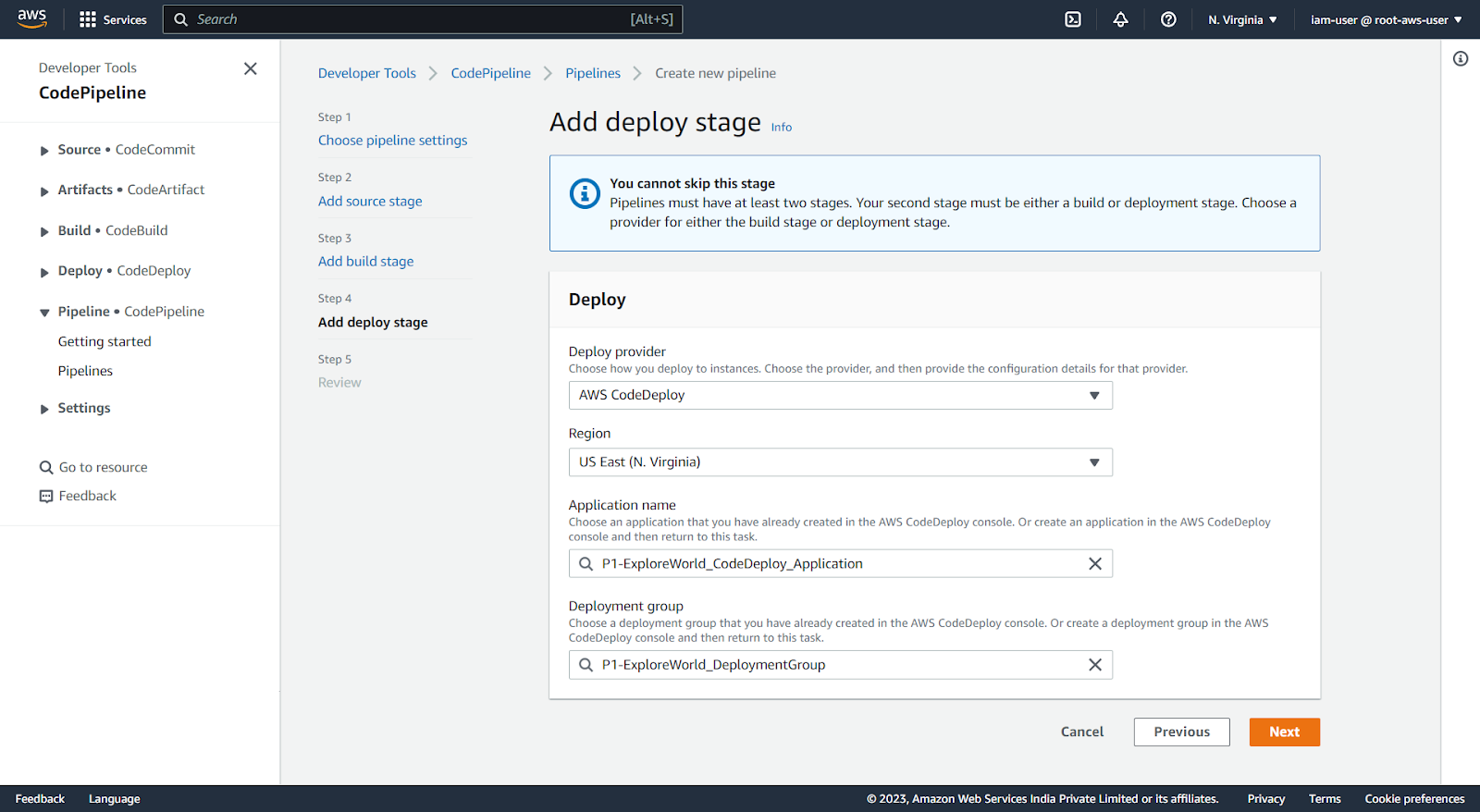1480x812 pixels.
Task: Open the Services grid menu icon
Action: [x=88, y=19]
